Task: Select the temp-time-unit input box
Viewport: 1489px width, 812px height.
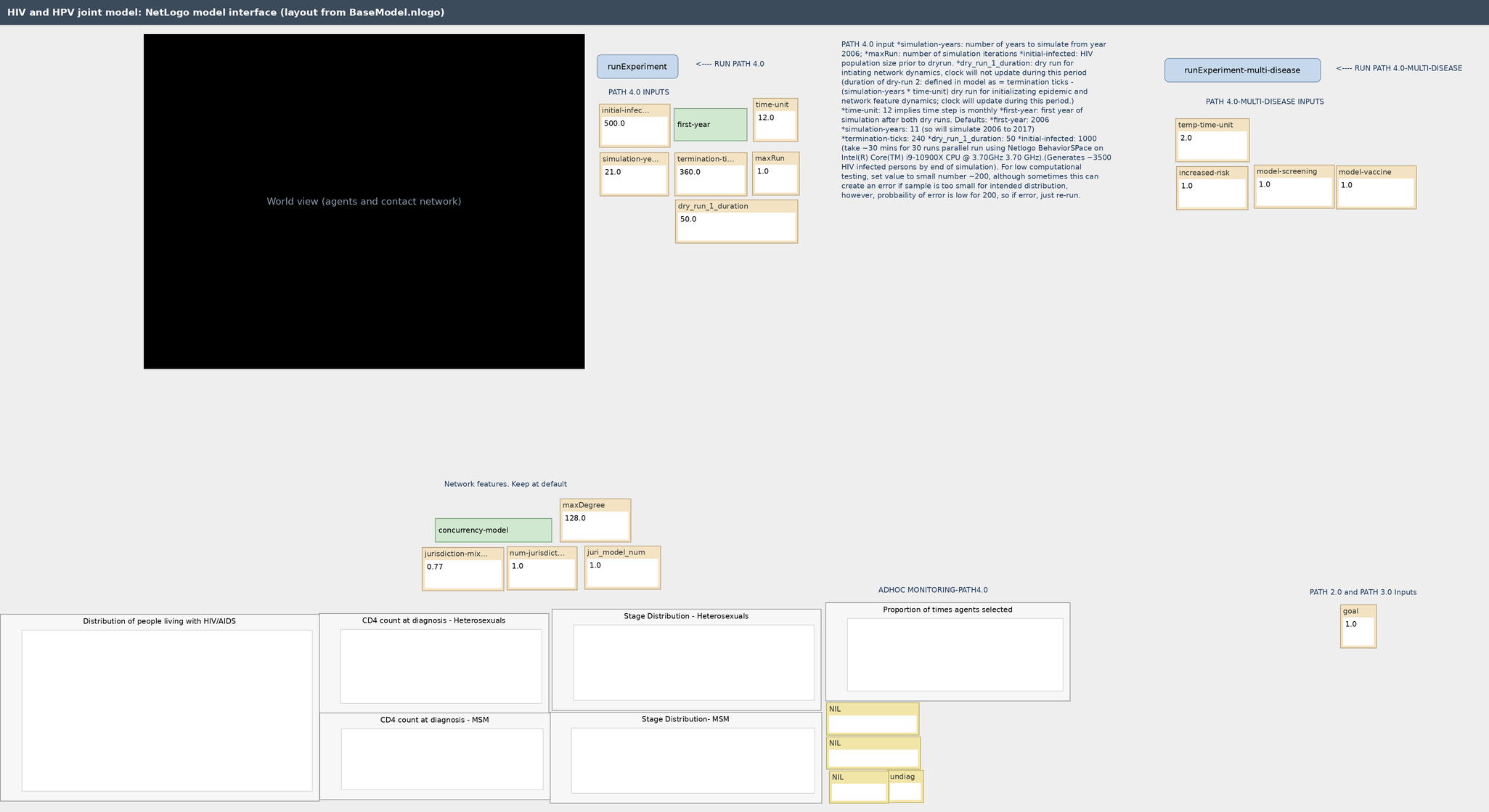Action: pos(1212,140)
